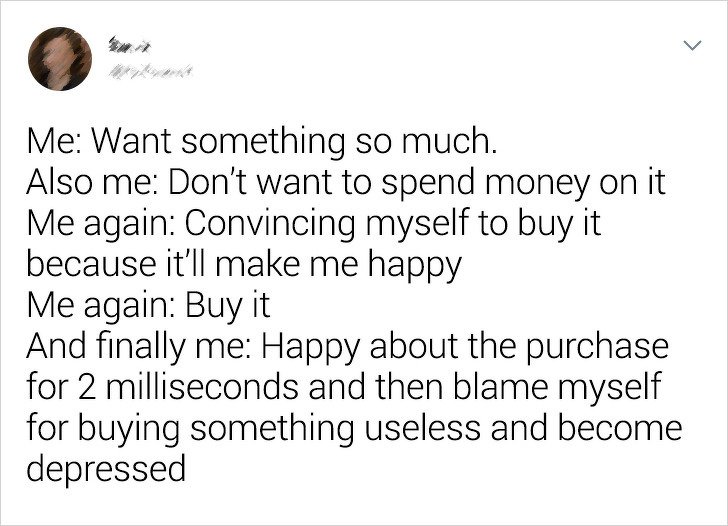Click the final word 'depressed'

click(106, 469)
